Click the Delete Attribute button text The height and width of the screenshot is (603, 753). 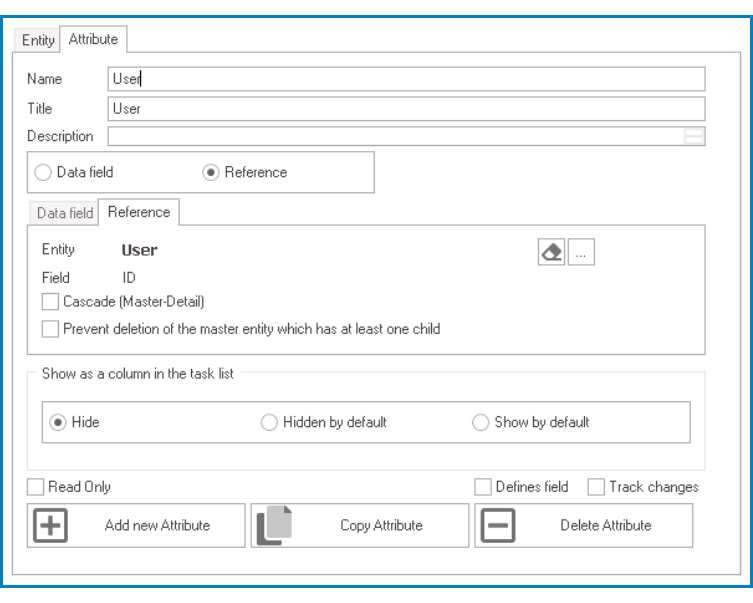pos(606,525)
